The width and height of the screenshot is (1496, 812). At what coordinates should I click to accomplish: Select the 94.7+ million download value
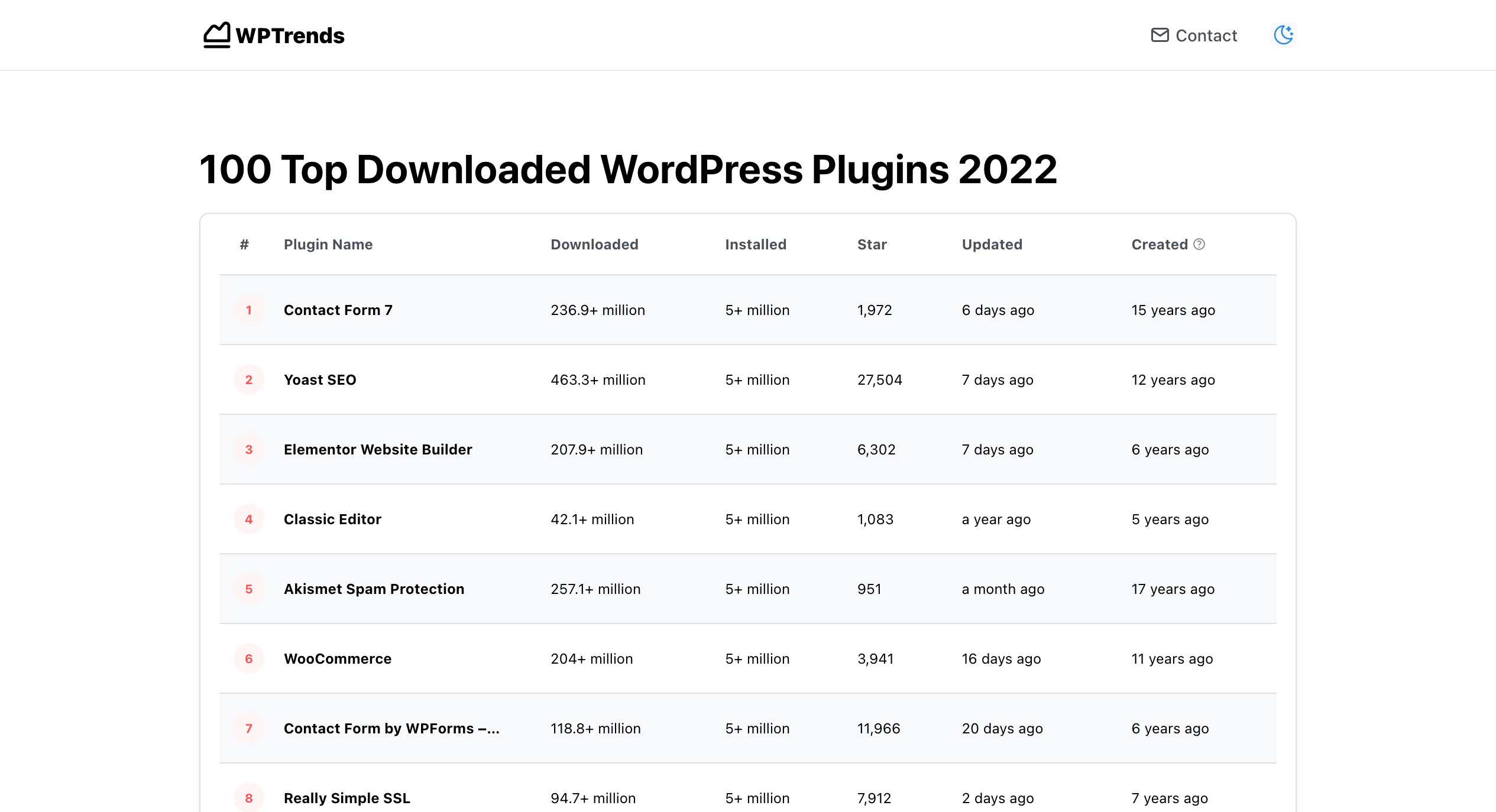[x=593, y=798]
